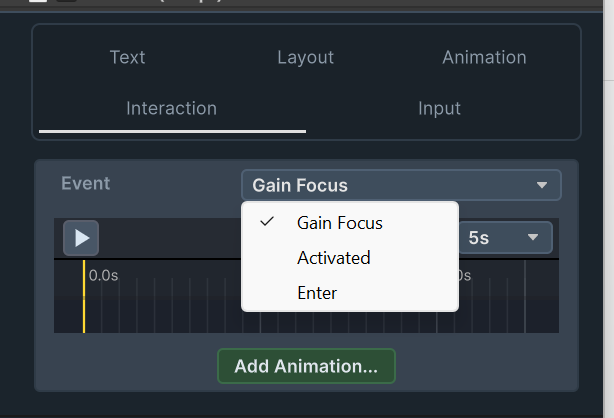The width and height of the screenshot is (614, 418).
Task: Open the 5s duration dropdown
Action: (x=506, y=237)
